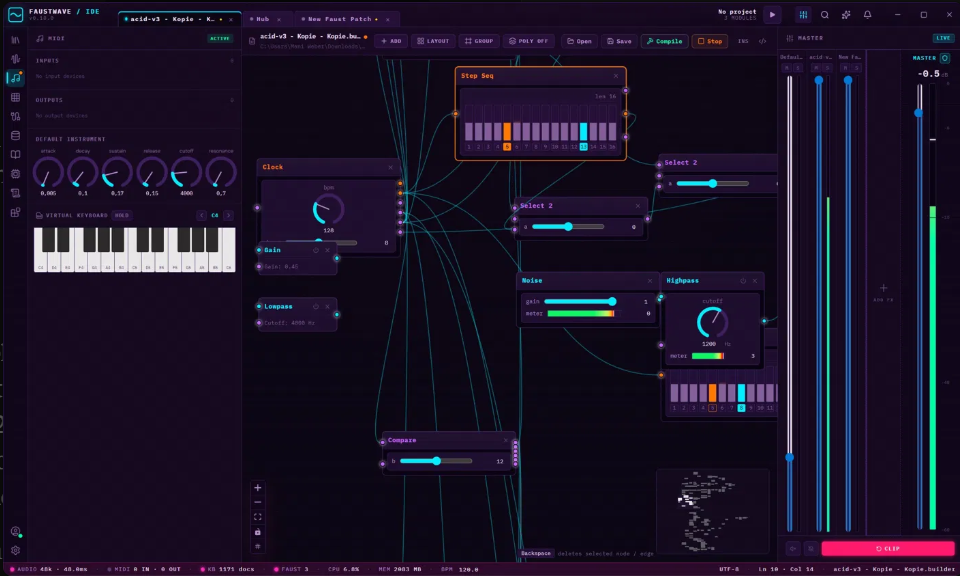The width and height of the screenshot is (960, 576).
Task: Open the database sidebar icon
Action: tap(15, 135)
